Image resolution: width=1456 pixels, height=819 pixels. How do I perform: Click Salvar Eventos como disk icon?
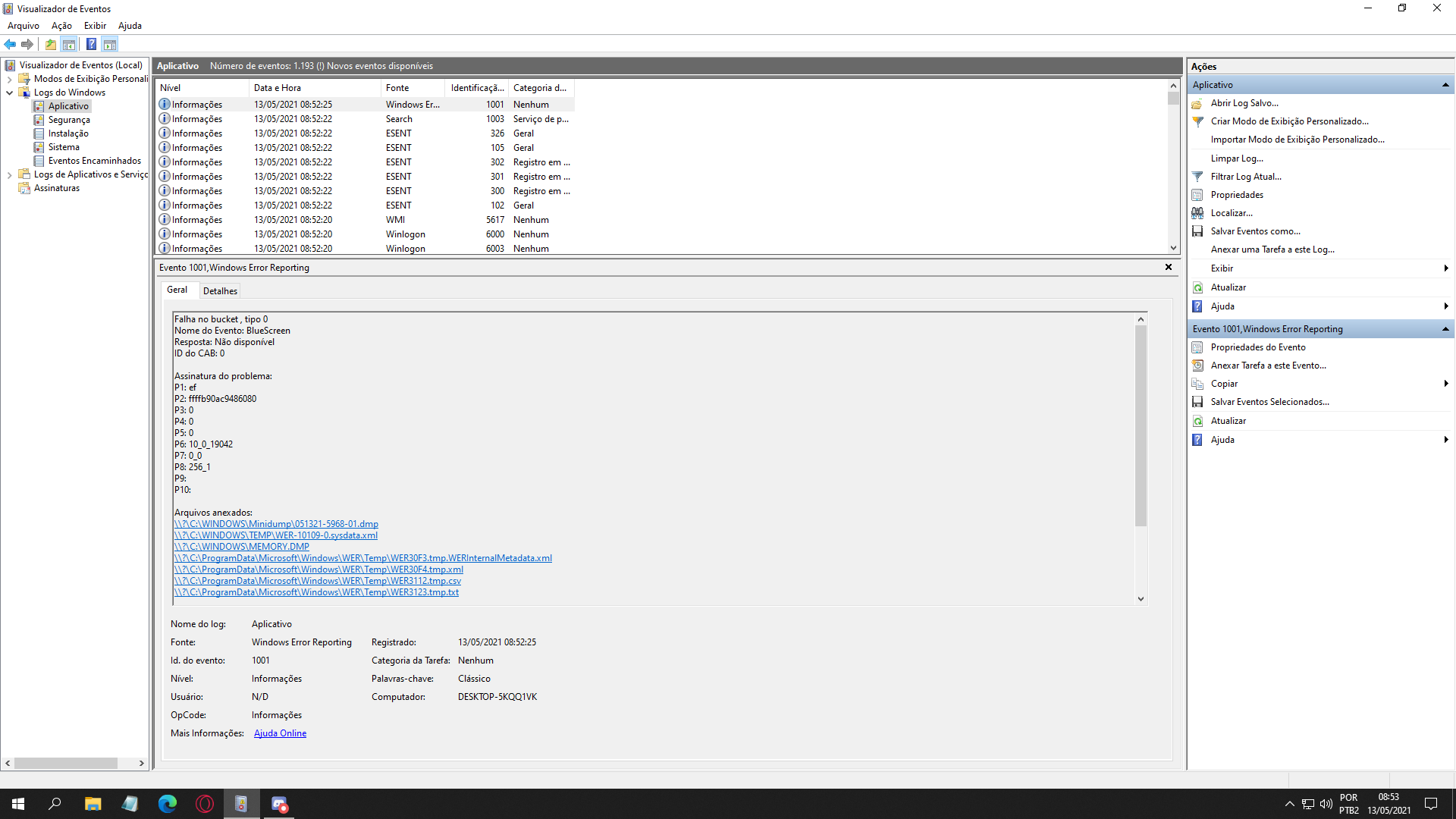pyautogui.click(x=1197, y=231)
